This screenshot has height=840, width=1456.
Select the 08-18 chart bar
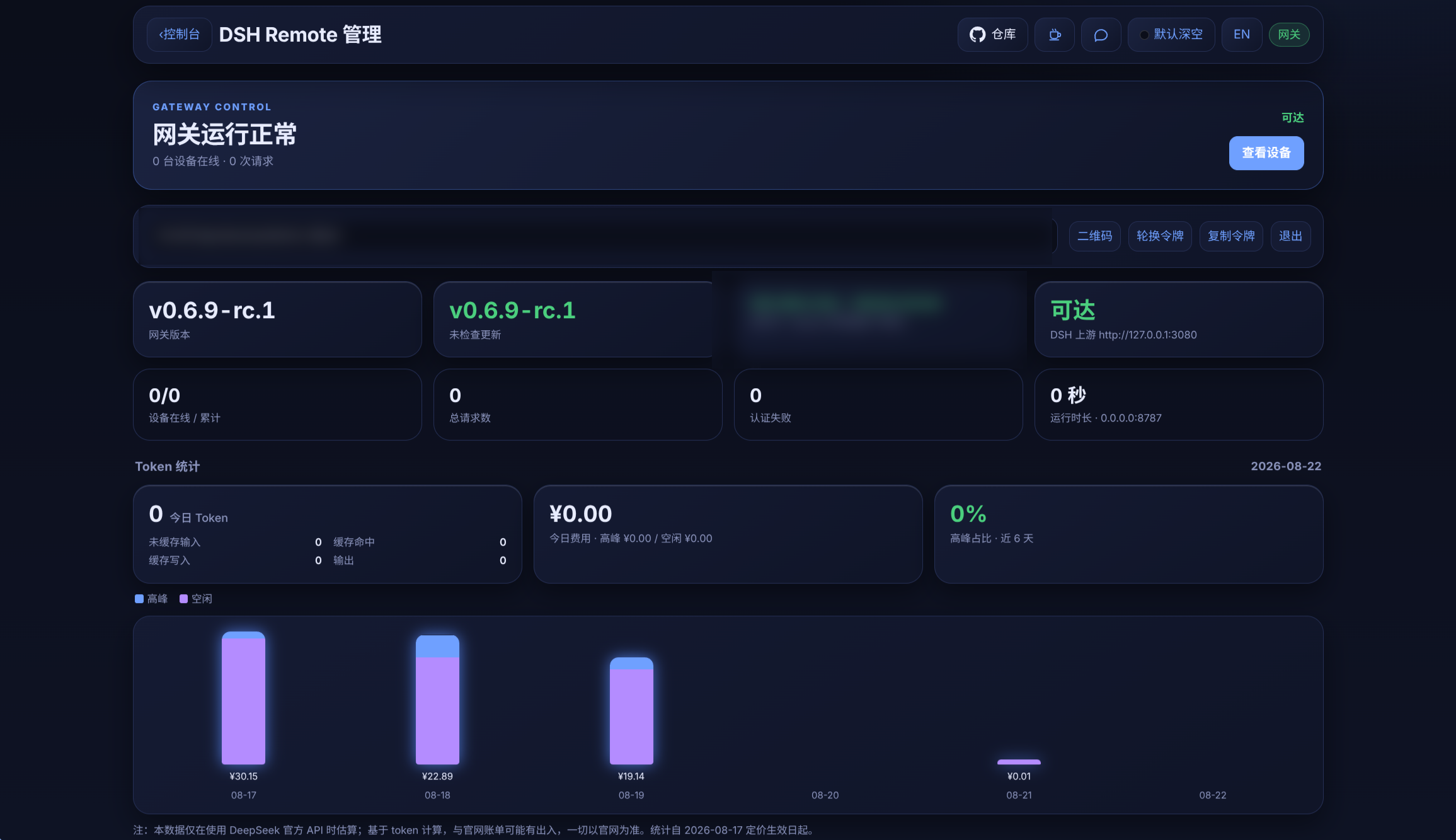[437, 700]
